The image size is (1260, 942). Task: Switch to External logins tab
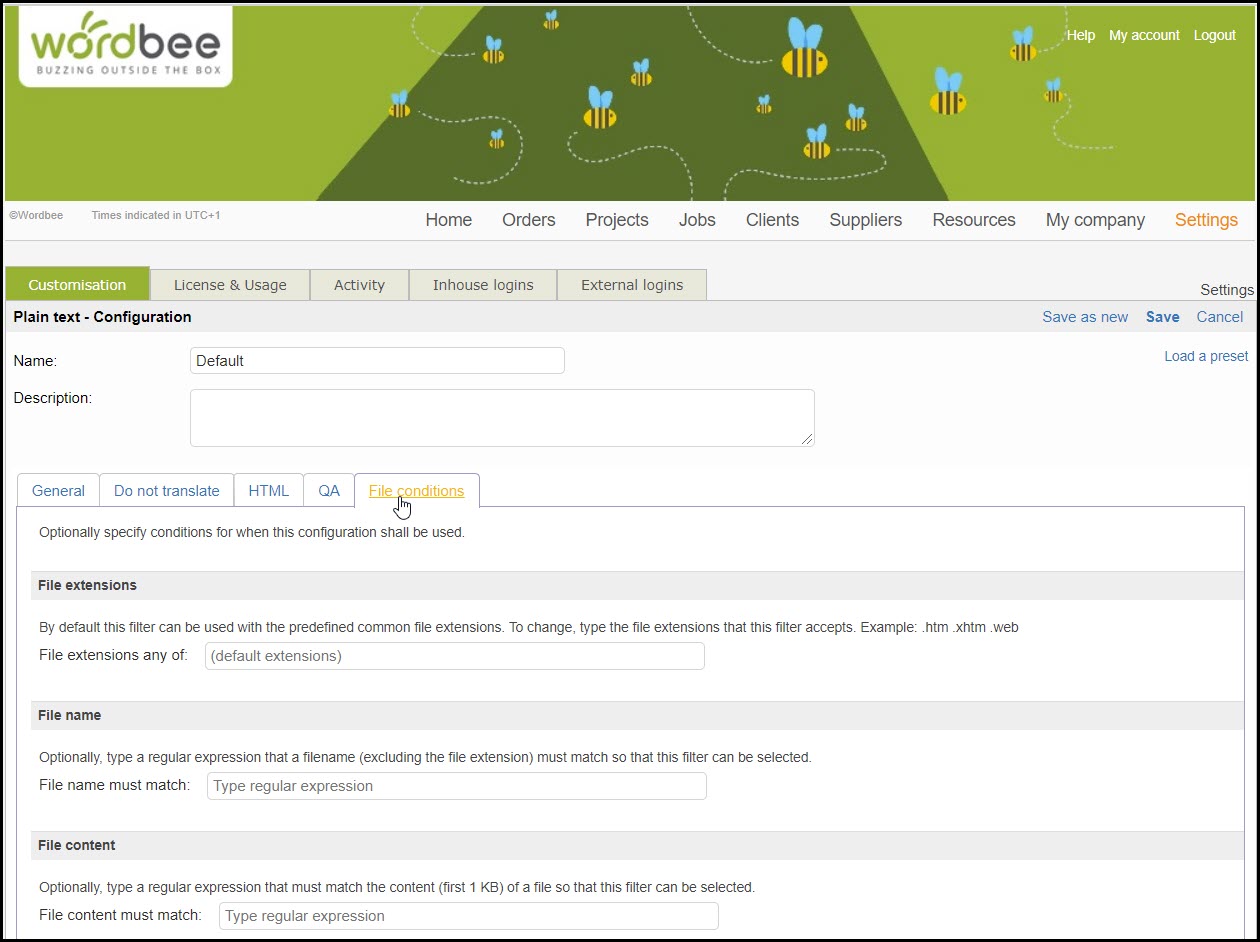(632, 285)
